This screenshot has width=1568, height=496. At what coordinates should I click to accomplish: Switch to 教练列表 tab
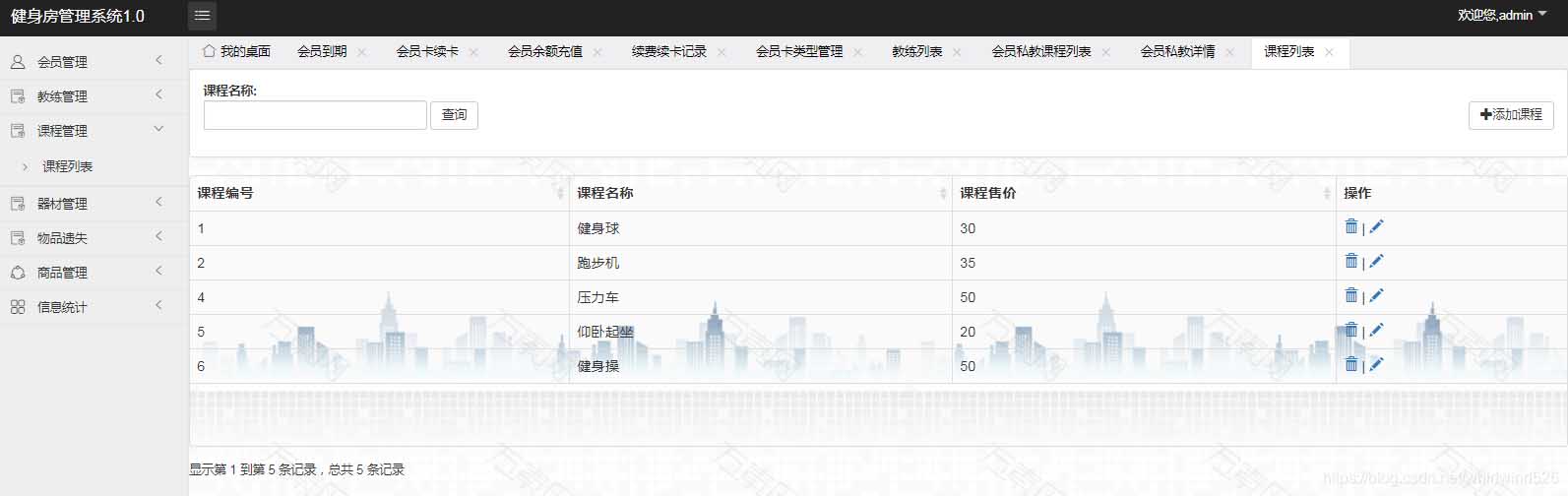coord(917,51)
